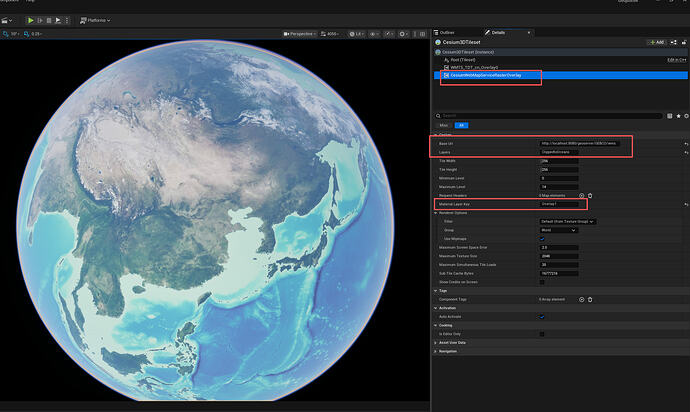Click the Material Layer Key field
The width and height of the screenshot is (690, 412).
click(x=562, y=204)
